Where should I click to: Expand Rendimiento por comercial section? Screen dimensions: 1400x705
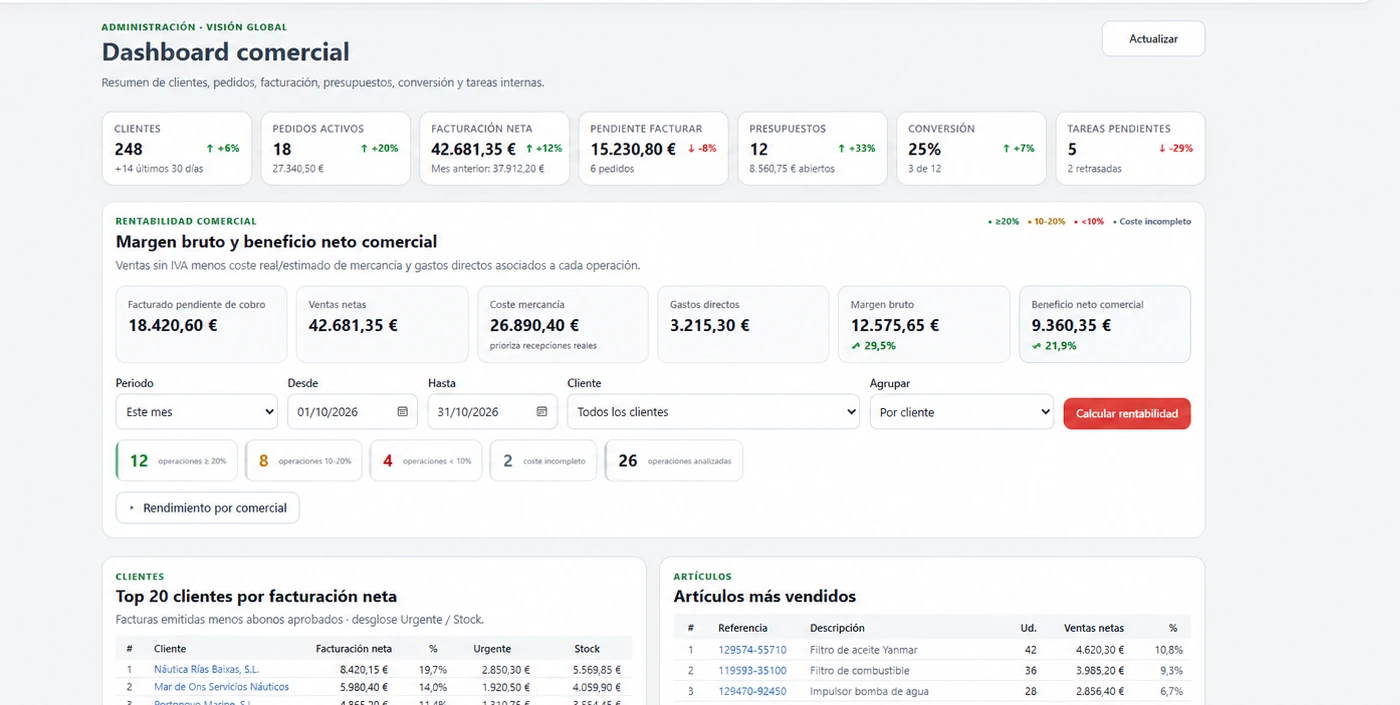[x=207, y=508]
